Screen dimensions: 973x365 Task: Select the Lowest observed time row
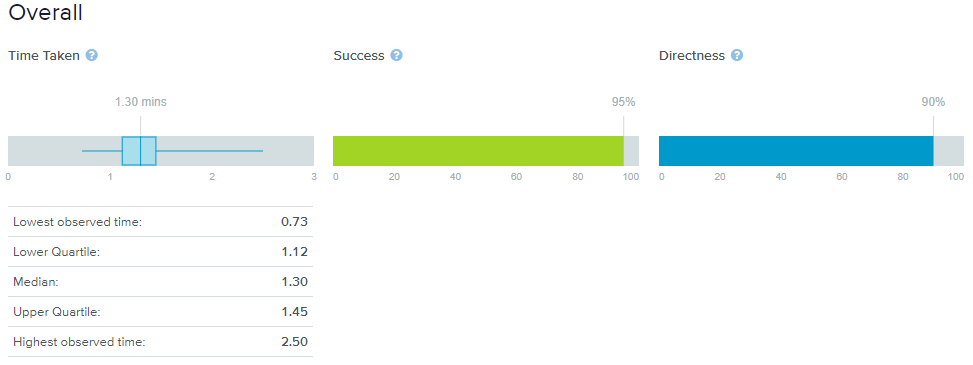(160, 222)
